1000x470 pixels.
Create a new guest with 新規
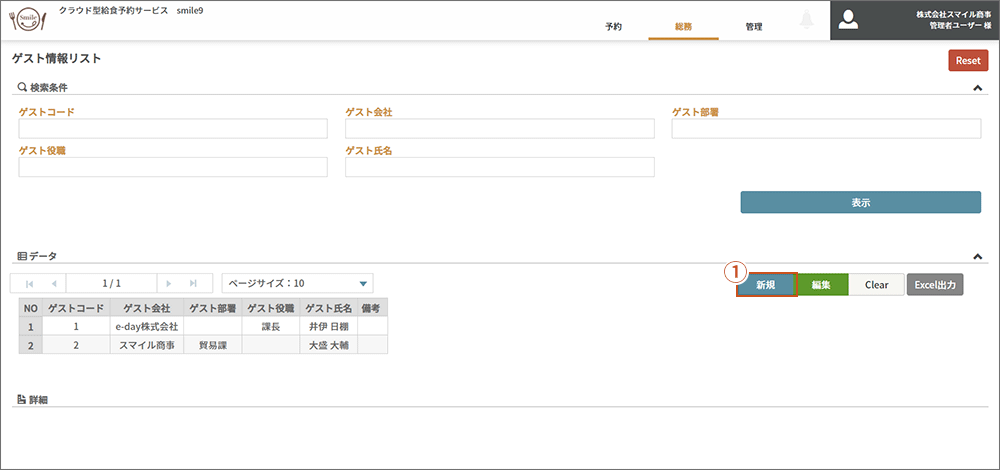(x=766, y=285)
